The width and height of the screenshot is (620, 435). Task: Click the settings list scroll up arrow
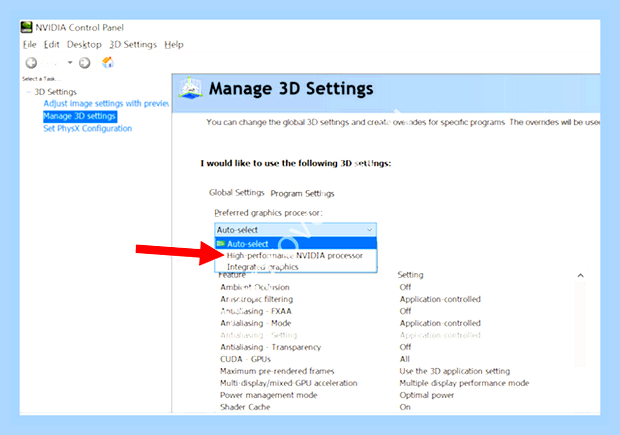click(580, 275)
